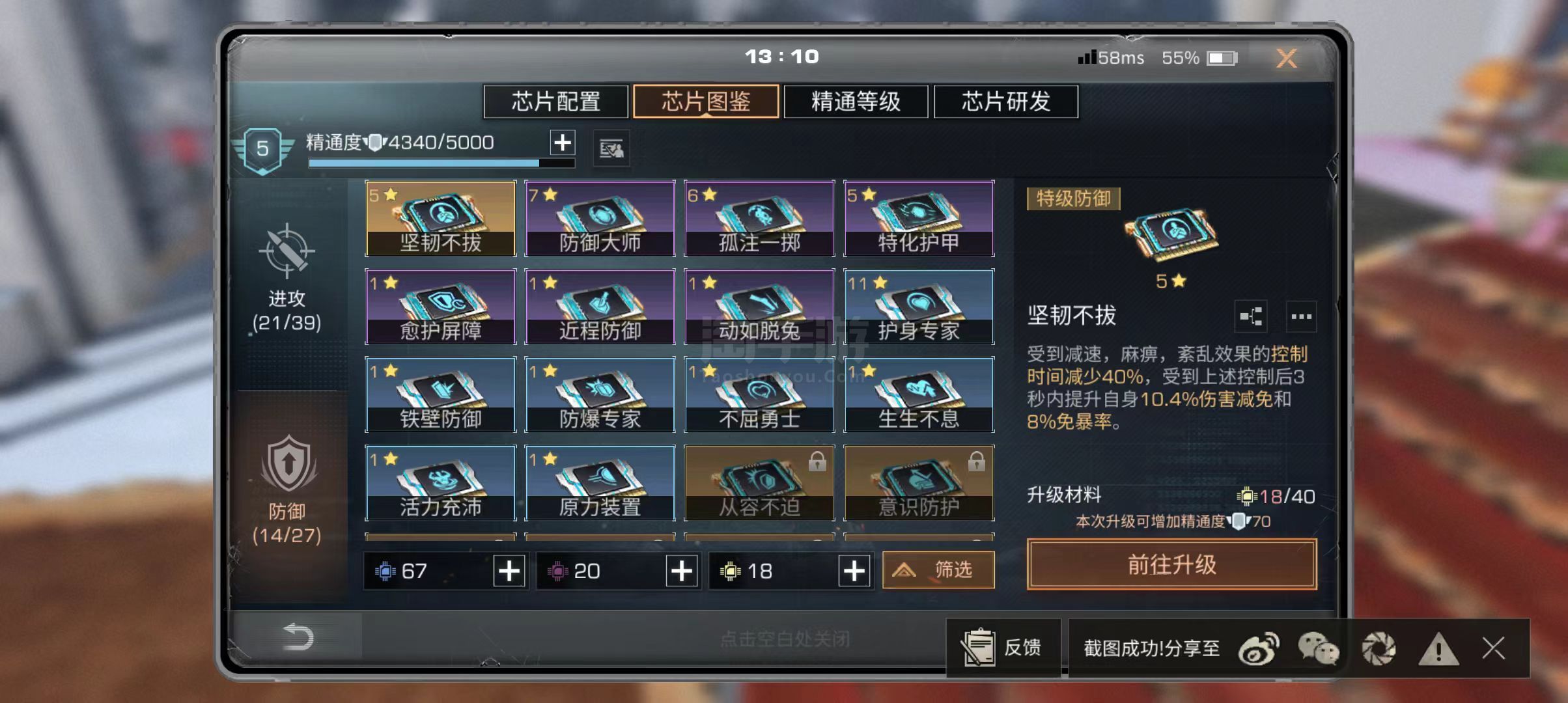Click the card image icon beside mastery bar
Viewport: 1568px width, 703px height.
tap(611, 149)
